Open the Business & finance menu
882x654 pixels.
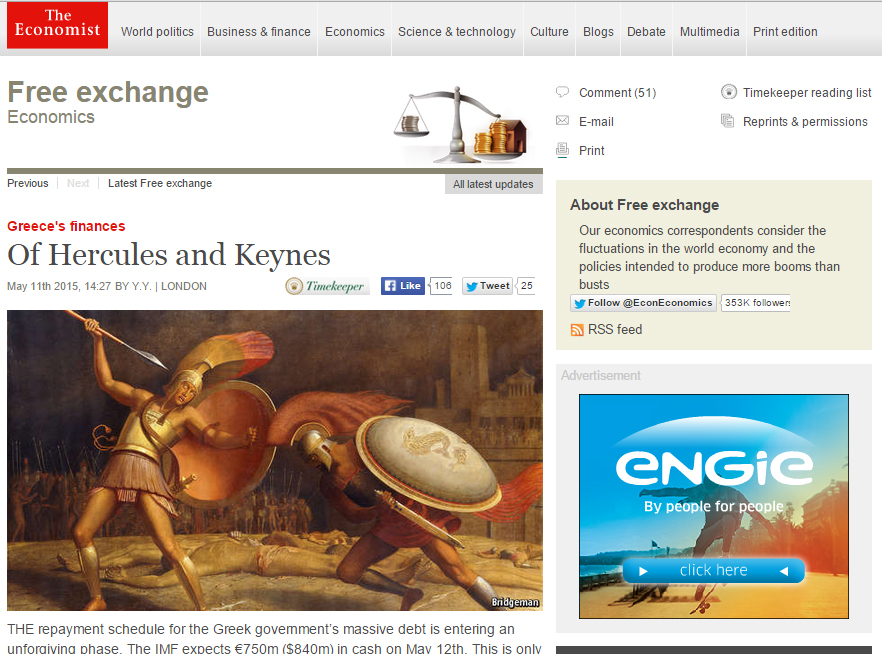click(x=259, y=32)
